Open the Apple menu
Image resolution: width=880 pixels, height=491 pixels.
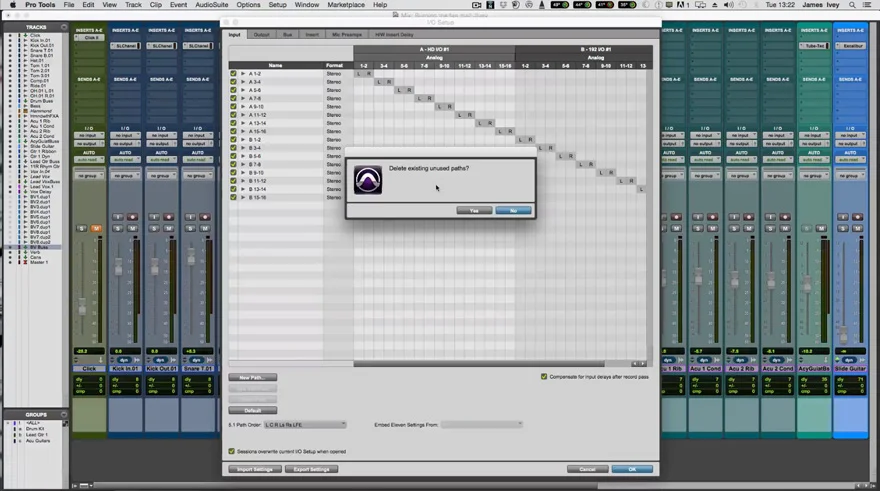pyautogui.click(x=12, y=5)
